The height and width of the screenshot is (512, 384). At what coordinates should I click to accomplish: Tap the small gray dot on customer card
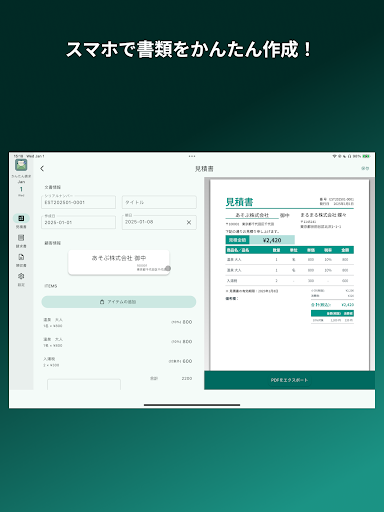[168, 268]
